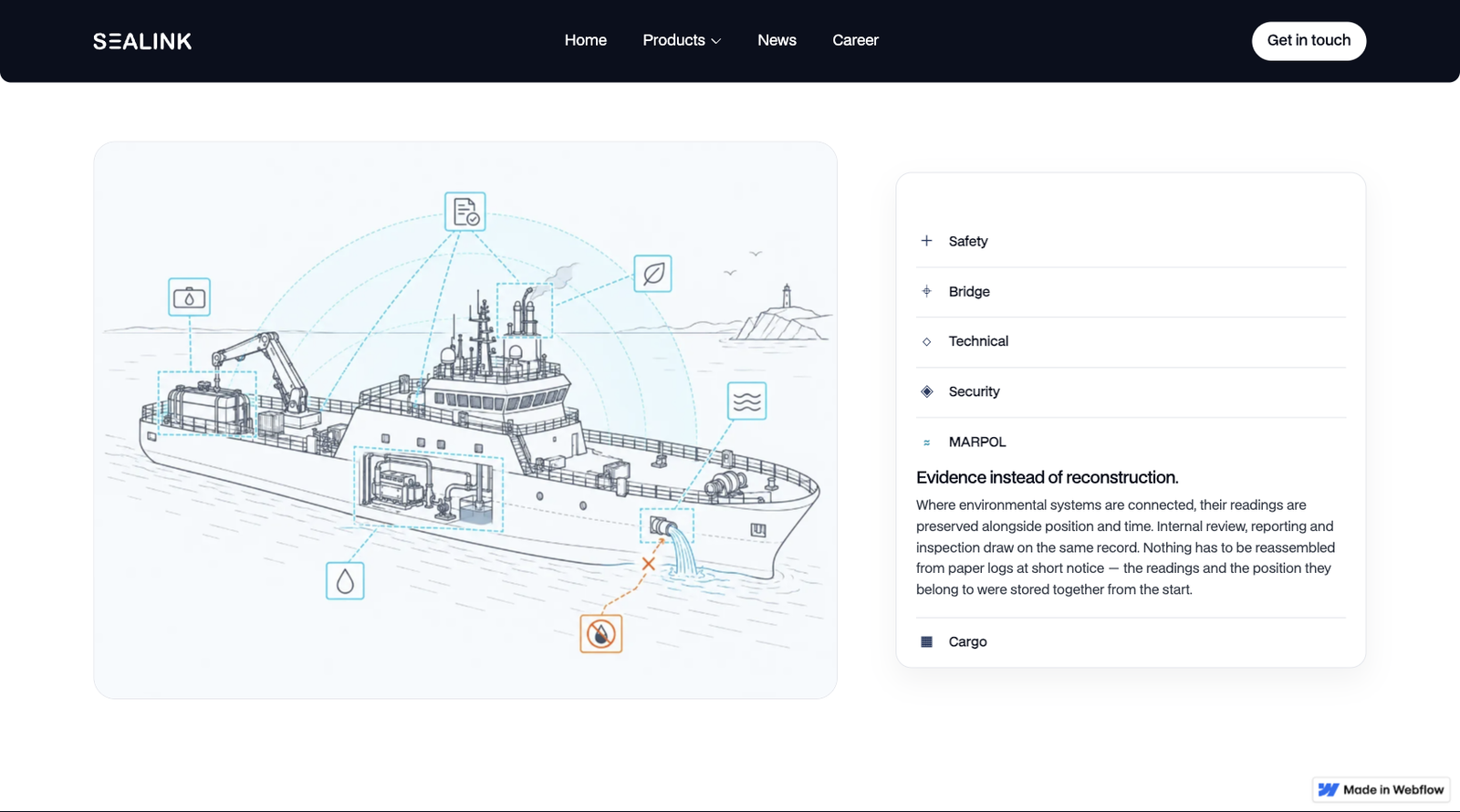Click the Get in touch button
Screen dimensions: 1460x812
coord(1309,41)
